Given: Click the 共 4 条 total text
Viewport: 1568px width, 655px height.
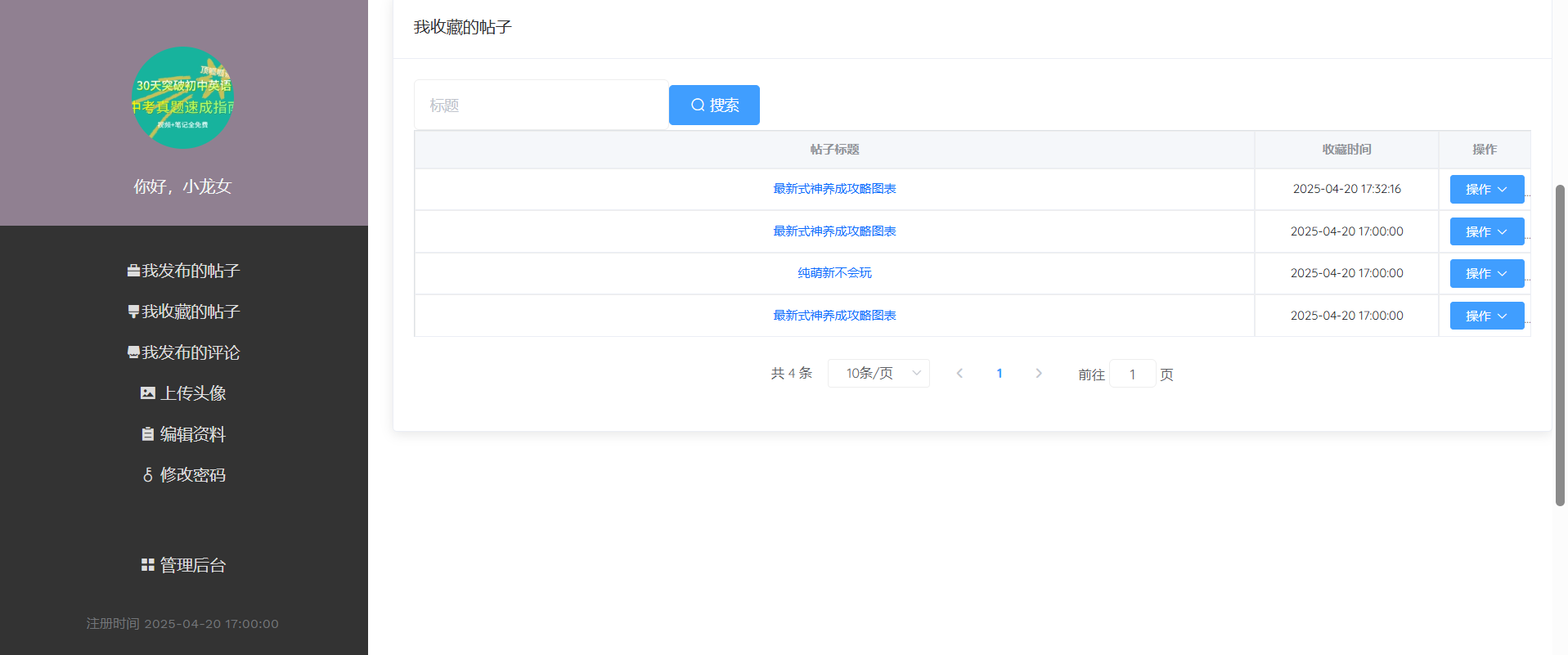Looking at the screenshot, I should coord(791,373).
